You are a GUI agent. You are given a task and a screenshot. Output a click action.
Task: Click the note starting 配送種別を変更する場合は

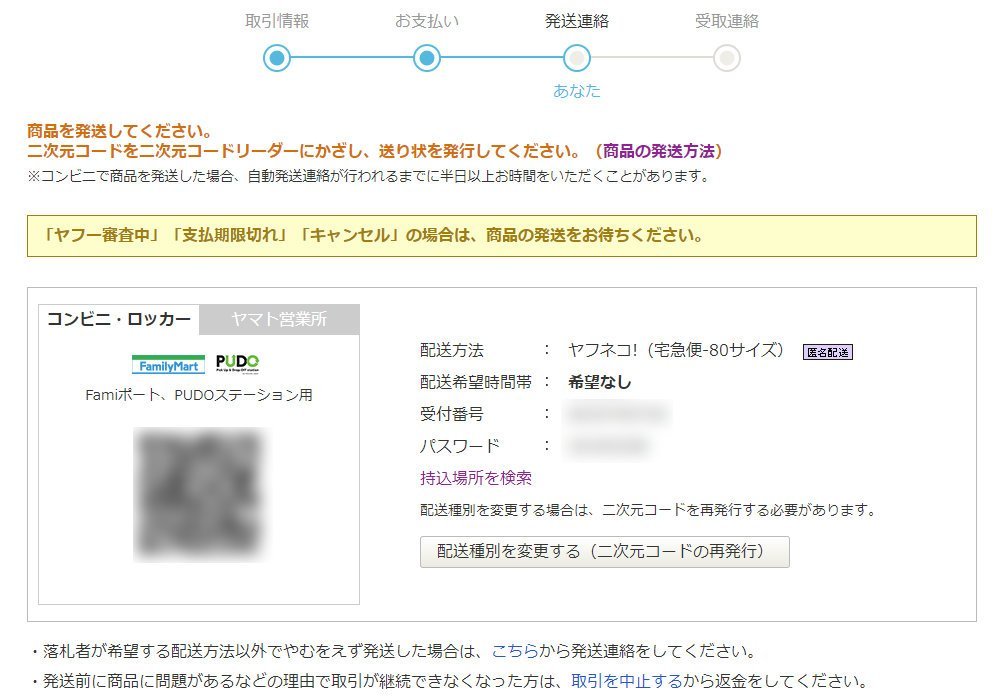[648, 510]
